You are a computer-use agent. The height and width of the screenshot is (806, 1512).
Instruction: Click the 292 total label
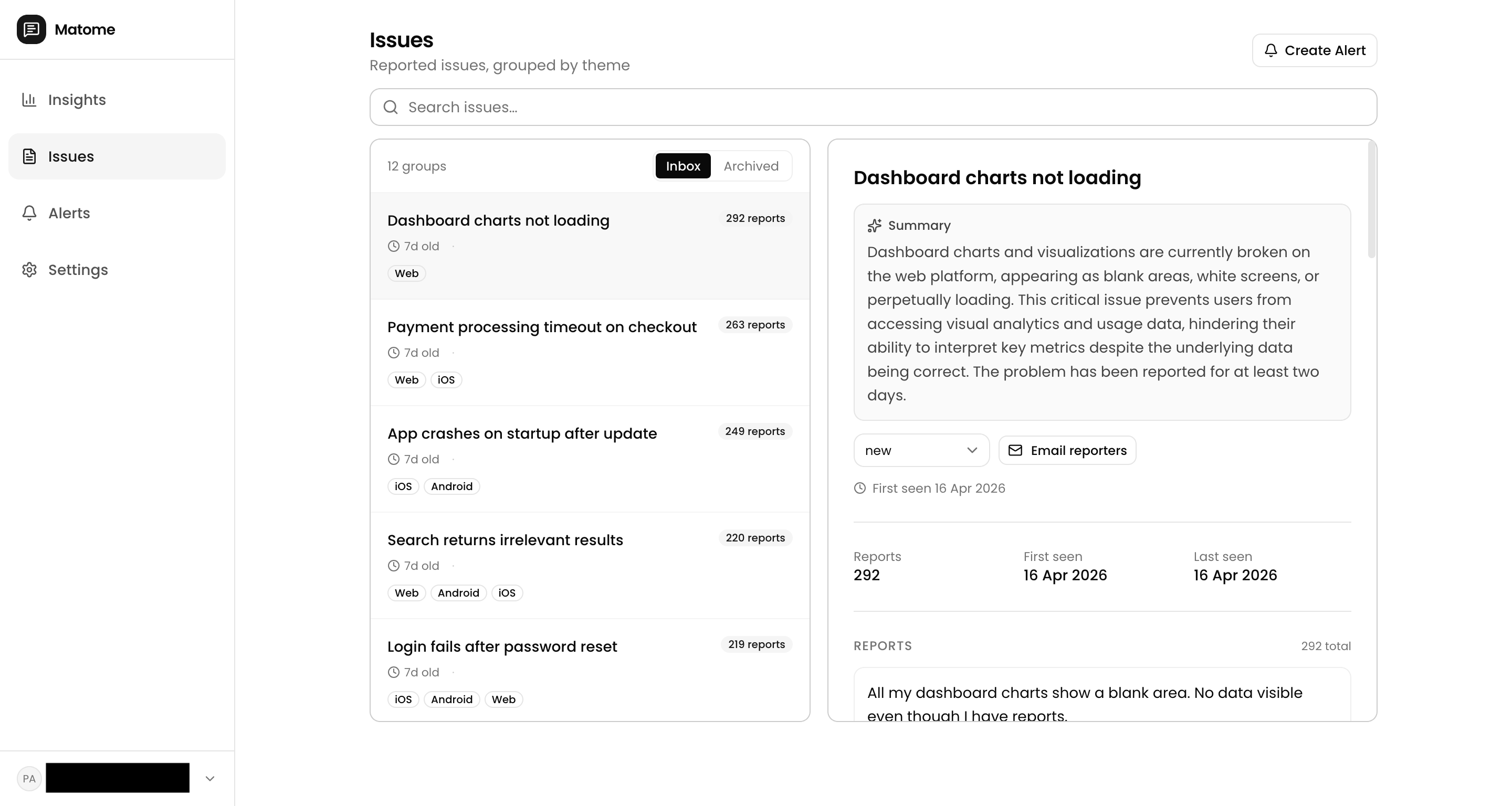[x=1325, y=646]
